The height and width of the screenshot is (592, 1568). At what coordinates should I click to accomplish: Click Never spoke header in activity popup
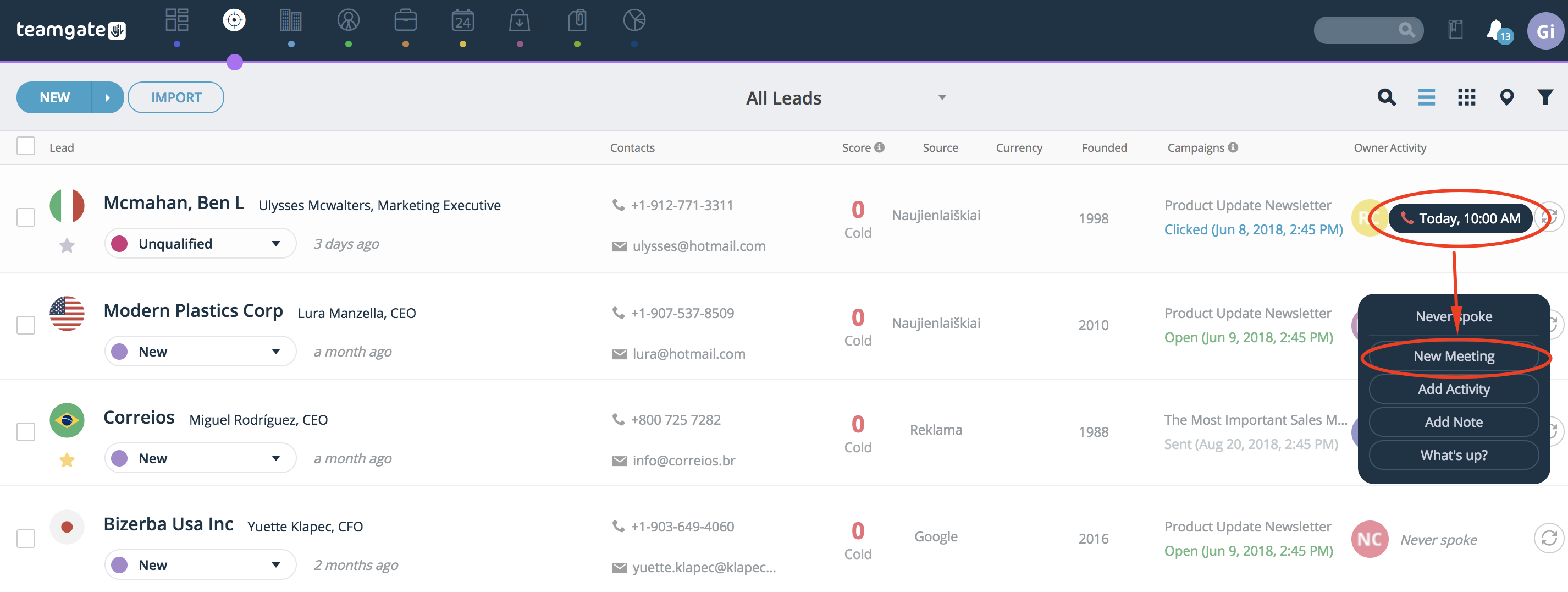[1454, 317]
